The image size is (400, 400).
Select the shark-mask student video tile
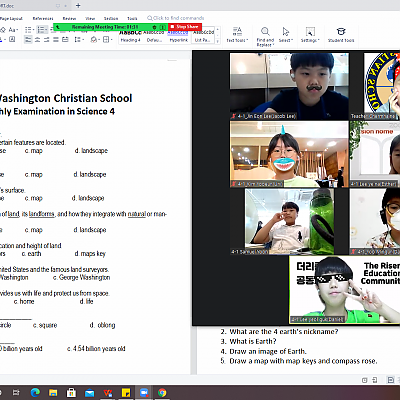tap(289, 154)
